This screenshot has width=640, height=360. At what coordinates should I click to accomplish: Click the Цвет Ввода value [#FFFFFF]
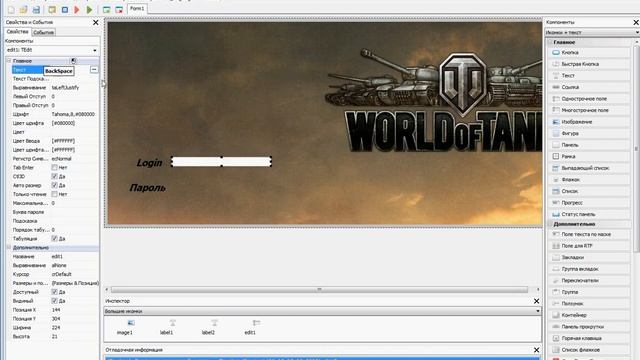(x=63, y=141)
